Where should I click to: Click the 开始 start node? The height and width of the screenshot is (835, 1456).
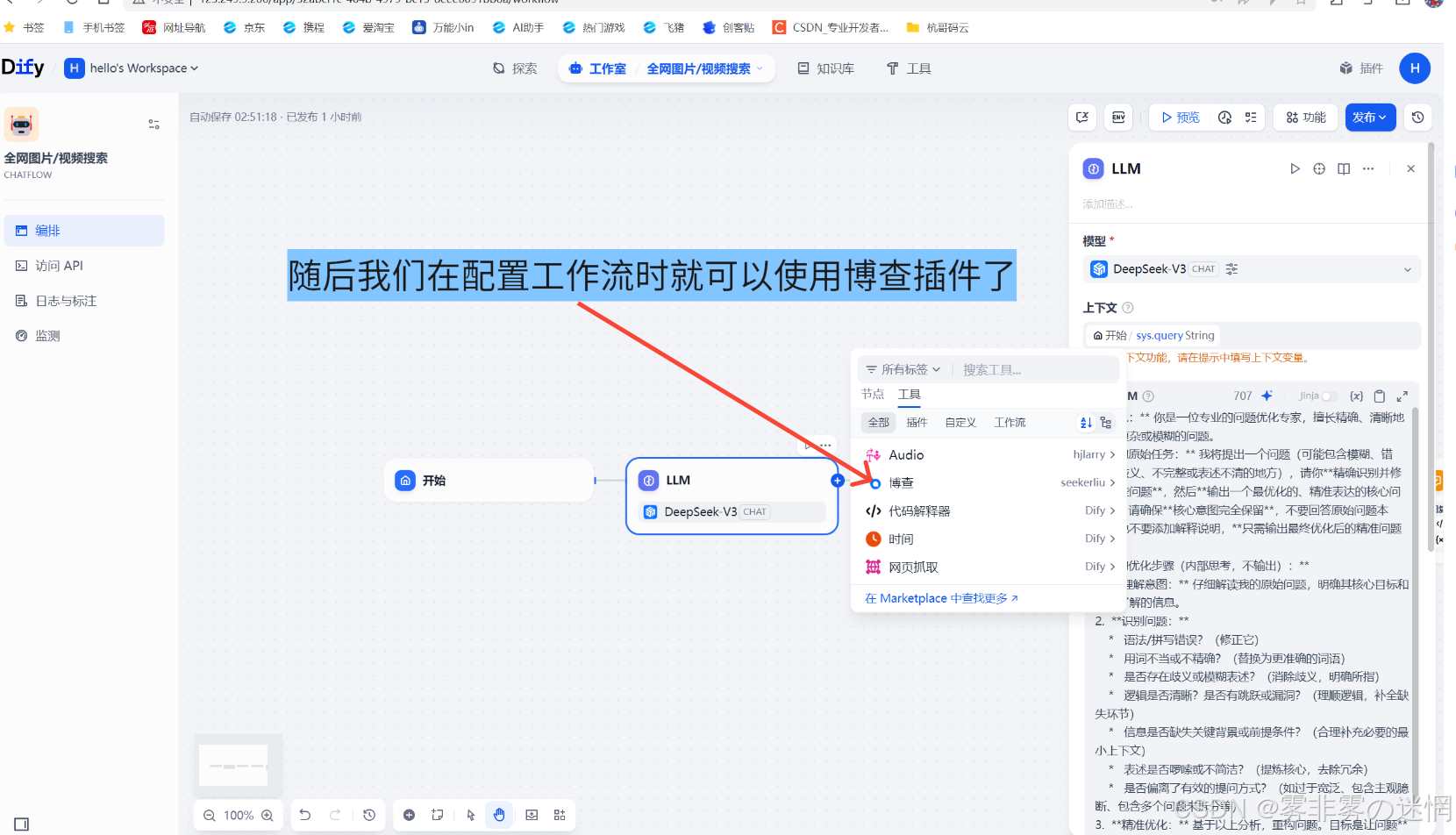tap(489, 481)
